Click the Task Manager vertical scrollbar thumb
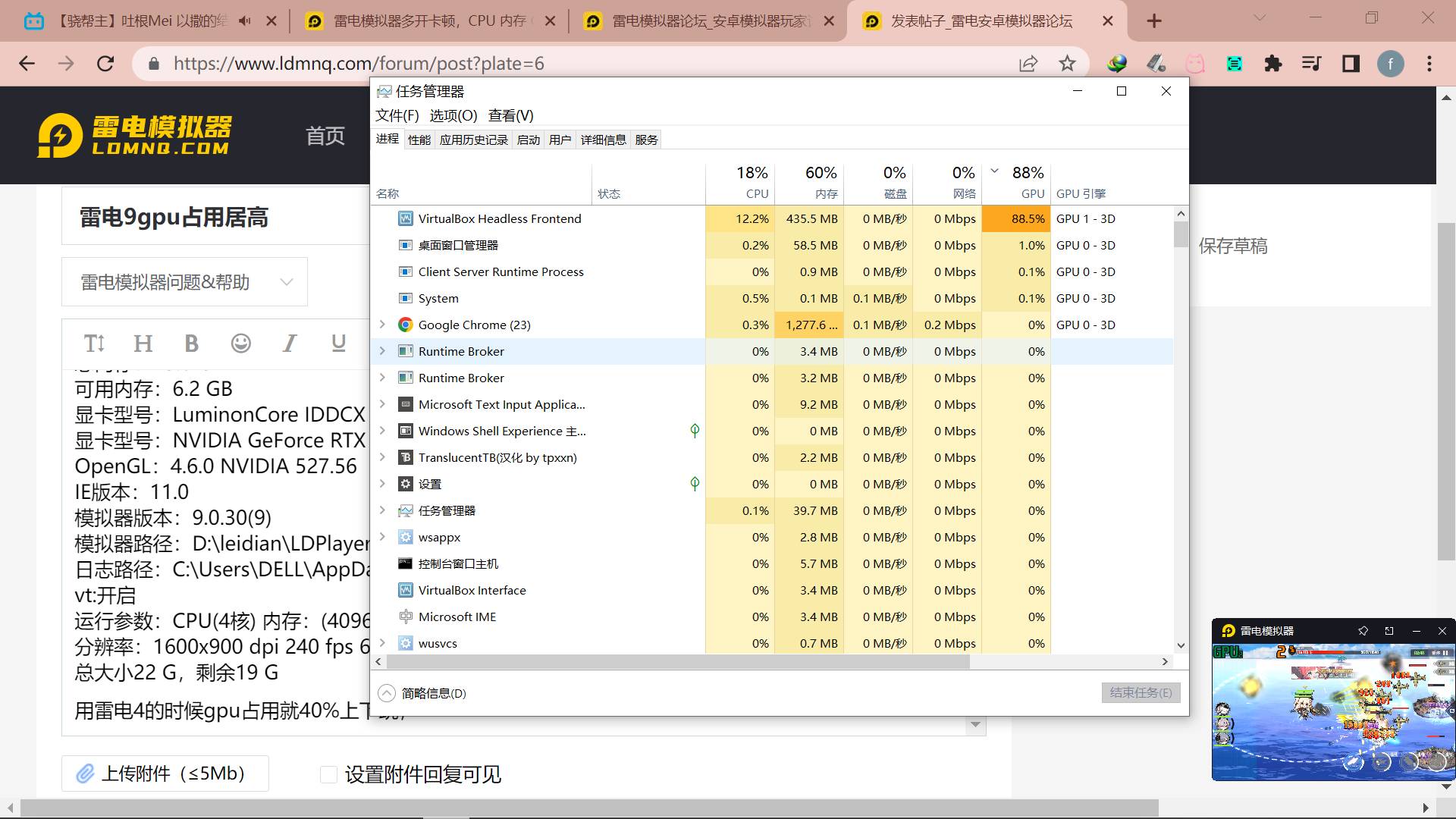This screenshot has height=819, width=1456. click(x=1181, y=234)
